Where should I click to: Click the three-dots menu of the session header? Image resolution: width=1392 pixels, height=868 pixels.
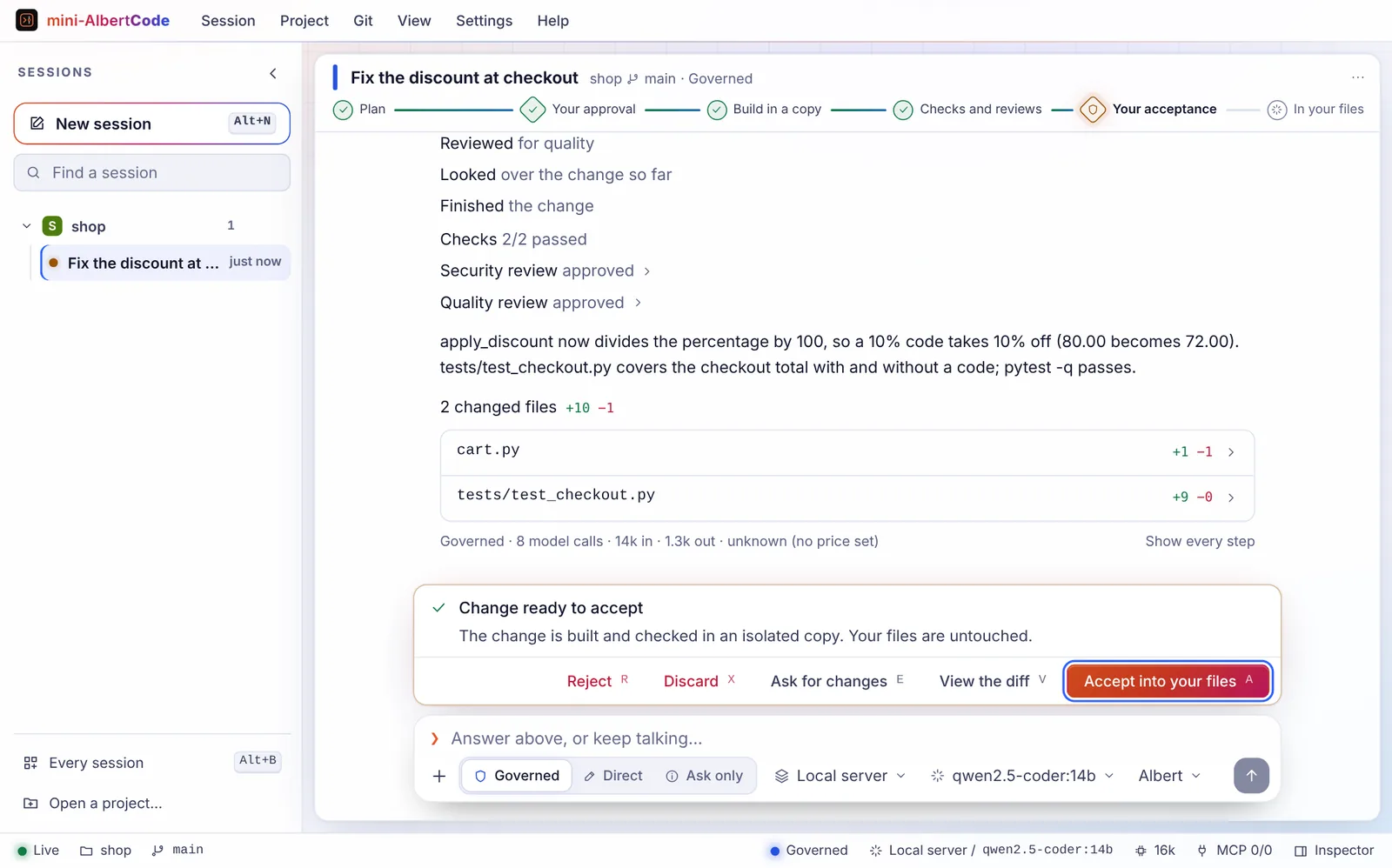(1357, 77)
